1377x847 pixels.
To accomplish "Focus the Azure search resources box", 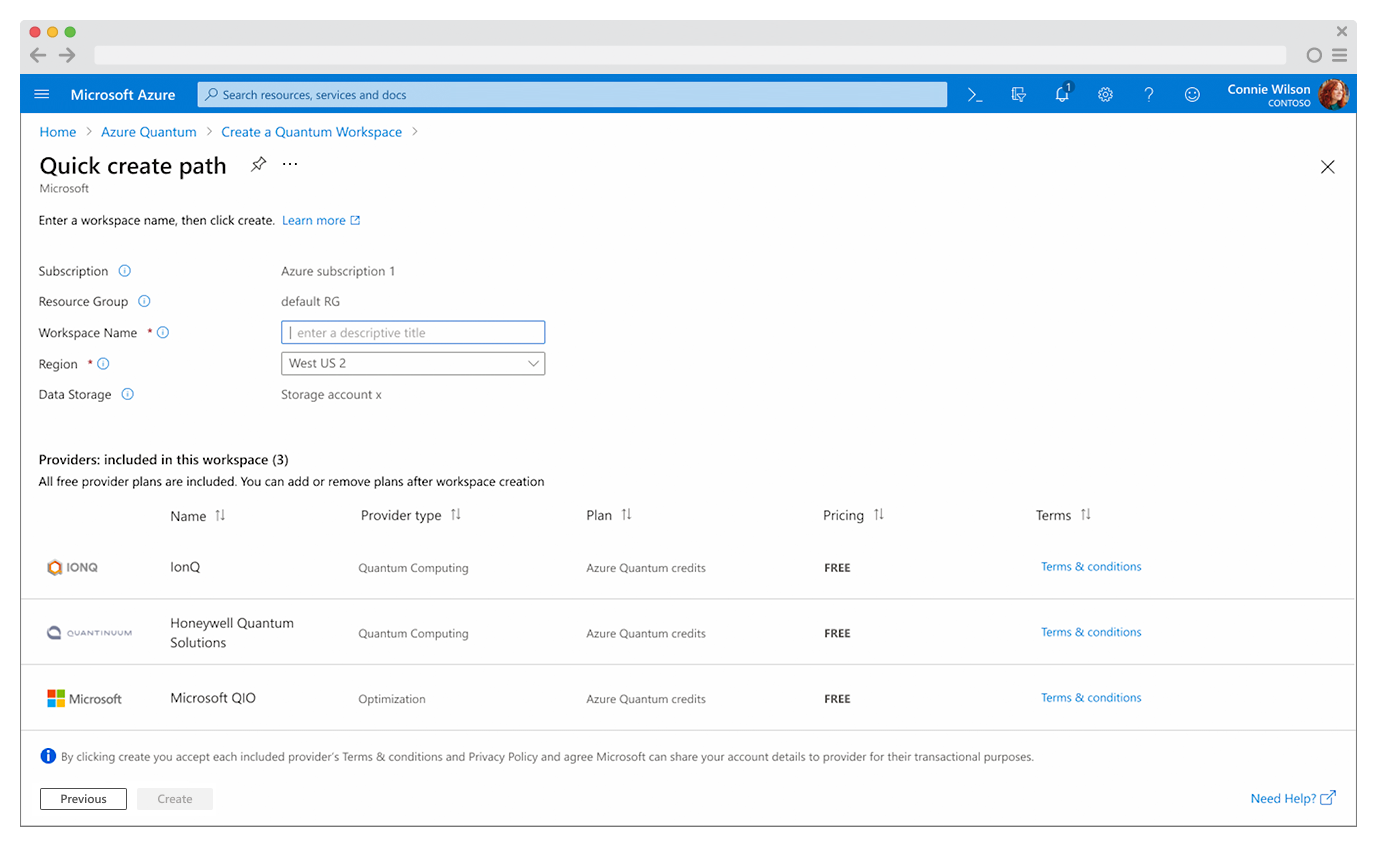I will [572, 94].
